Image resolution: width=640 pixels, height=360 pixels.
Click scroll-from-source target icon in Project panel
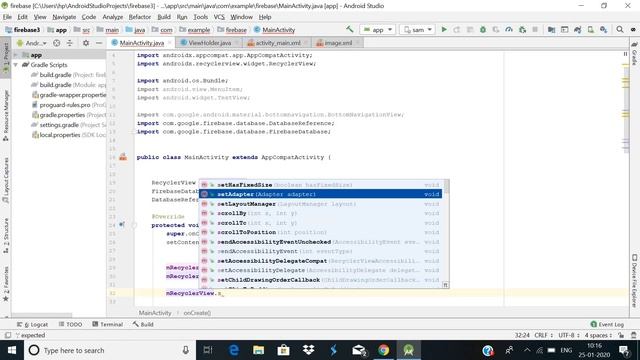(56, 43)
